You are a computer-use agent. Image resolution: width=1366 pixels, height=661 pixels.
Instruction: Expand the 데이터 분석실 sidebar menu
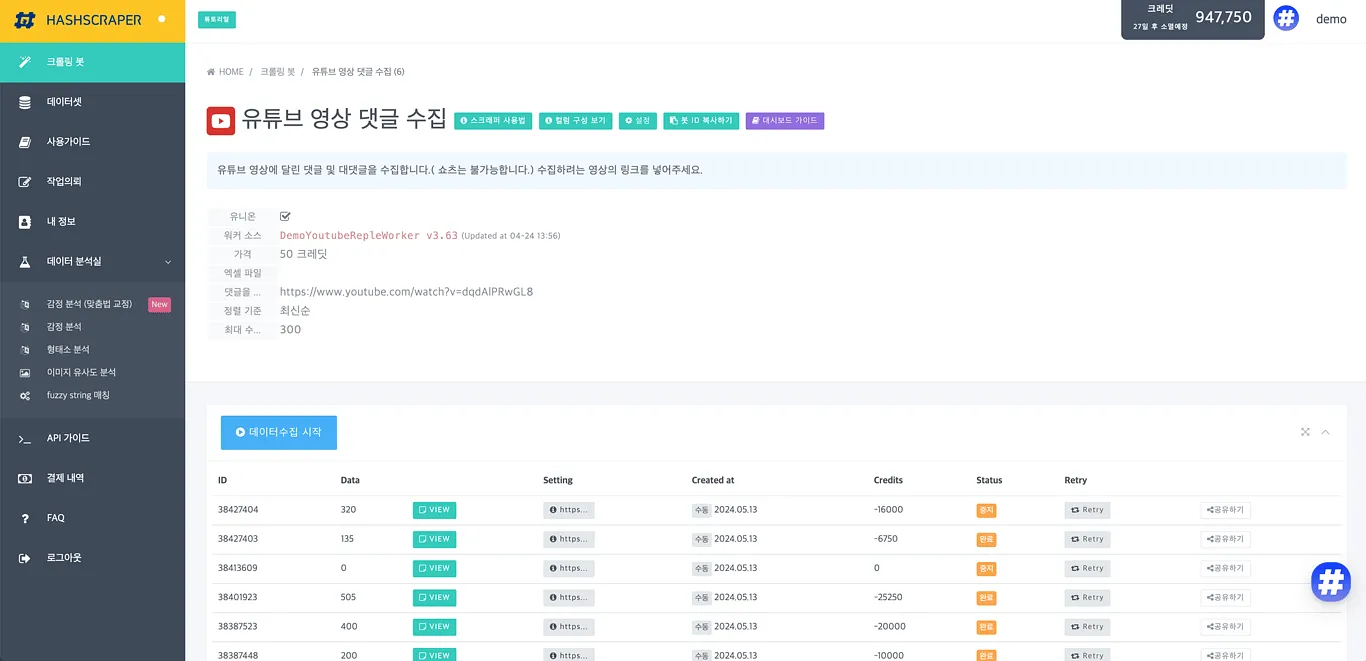point(92,262)
